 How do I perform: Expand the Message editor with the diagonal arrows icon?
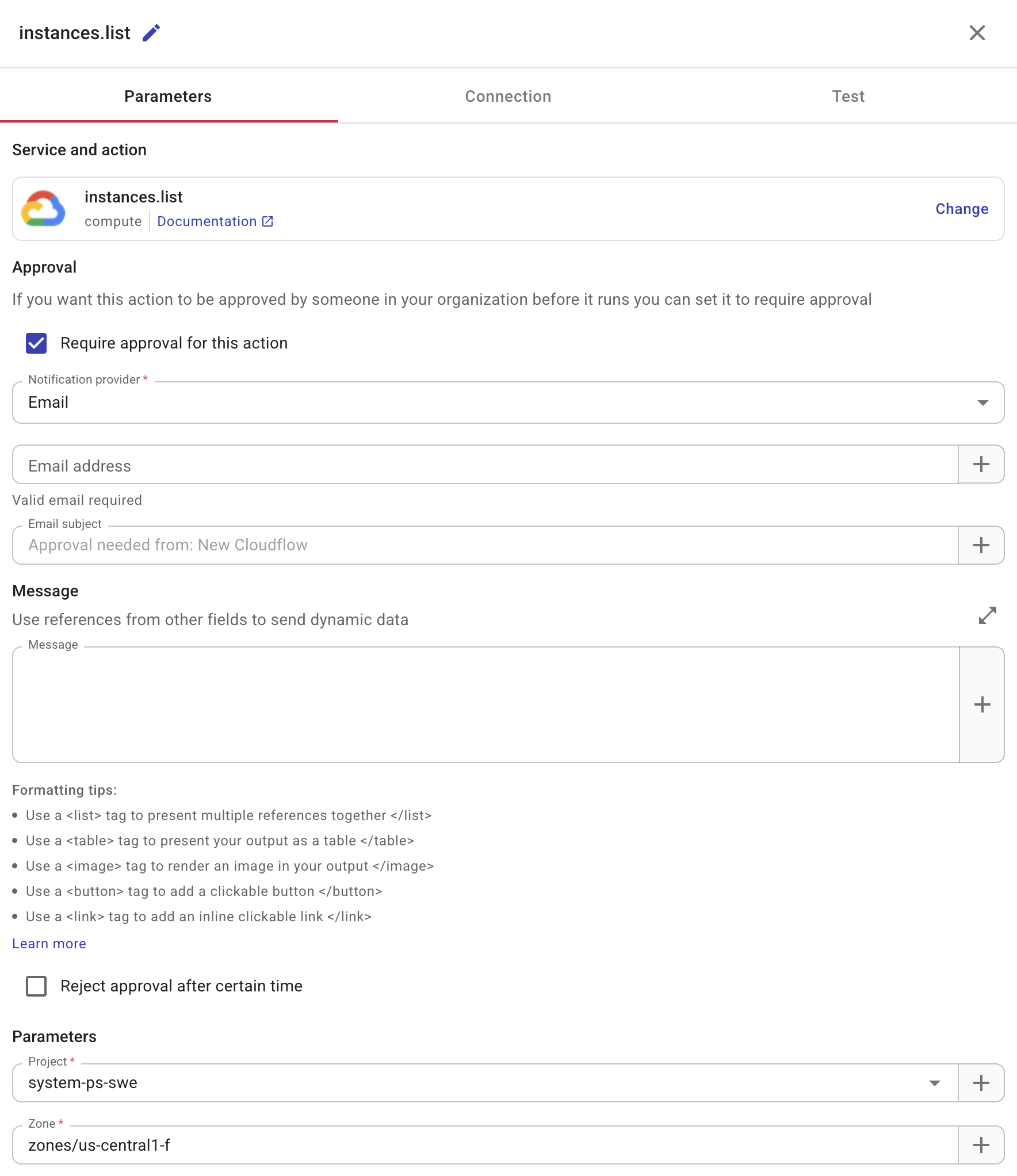point(988,615)
